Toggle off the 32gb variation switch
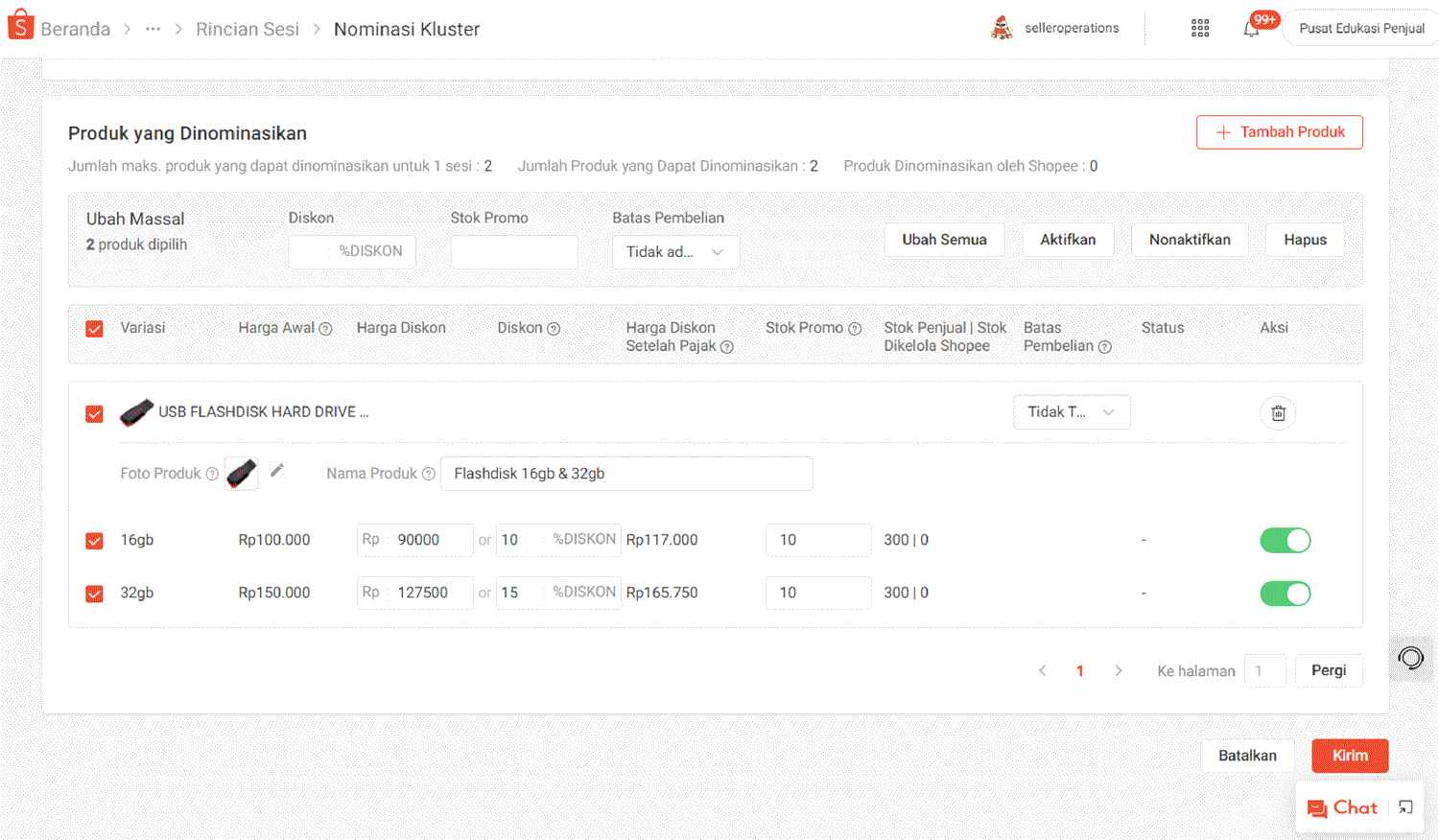Screen dimensions: 1439x840 pyautogui.click(x=1285, y=594)
